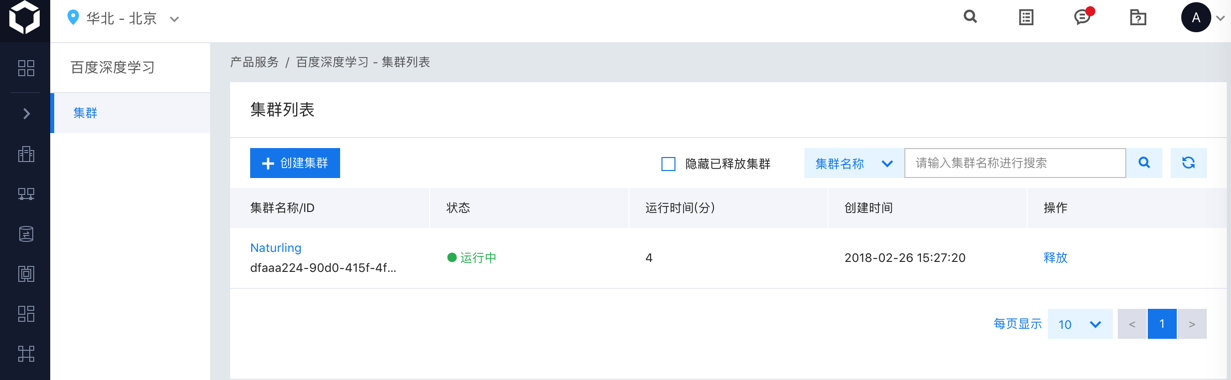Open the top bar search icon

[x=970, y=17]
